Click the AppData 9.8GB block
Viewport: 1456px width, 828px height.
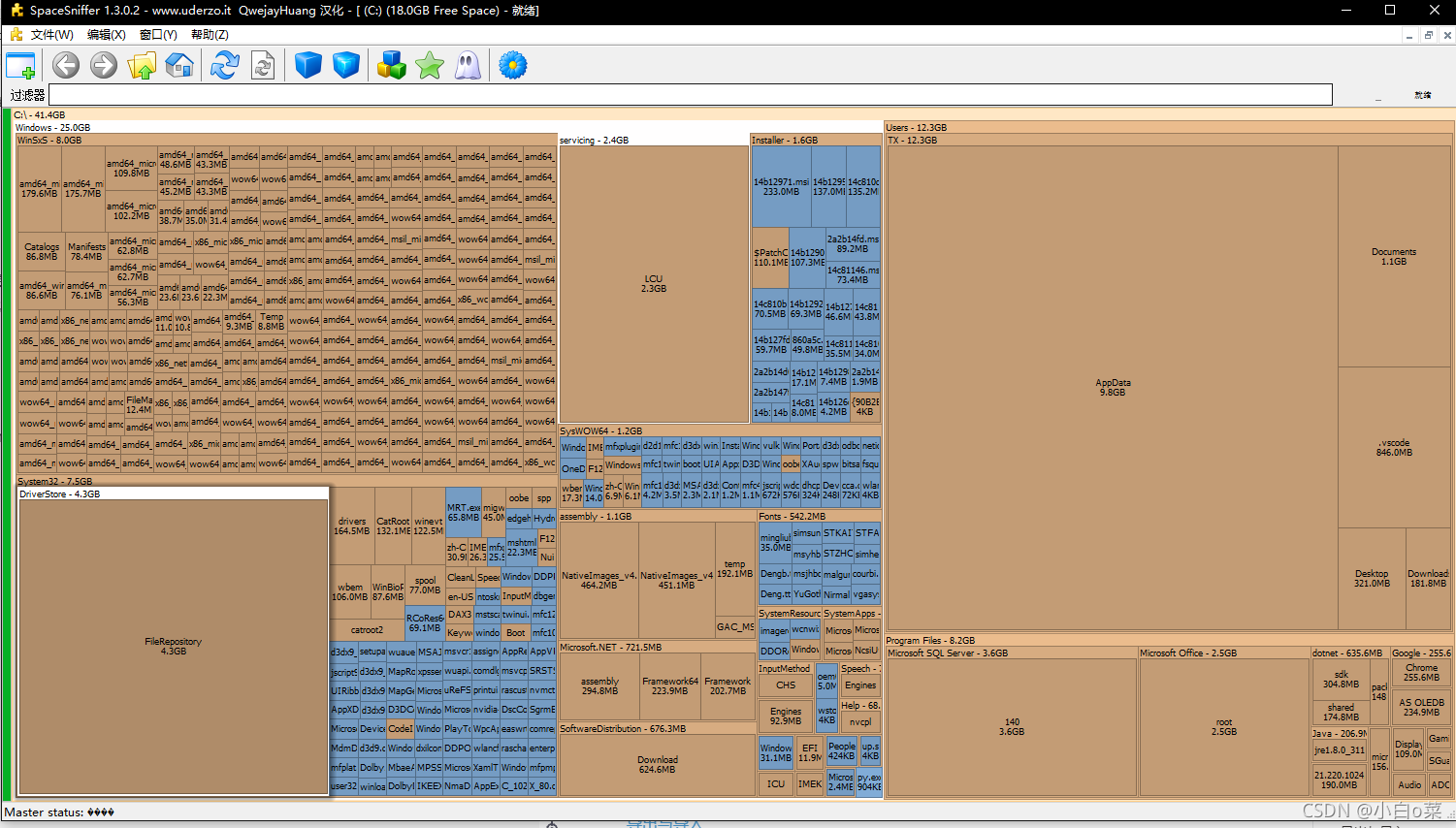(1113, 387)
